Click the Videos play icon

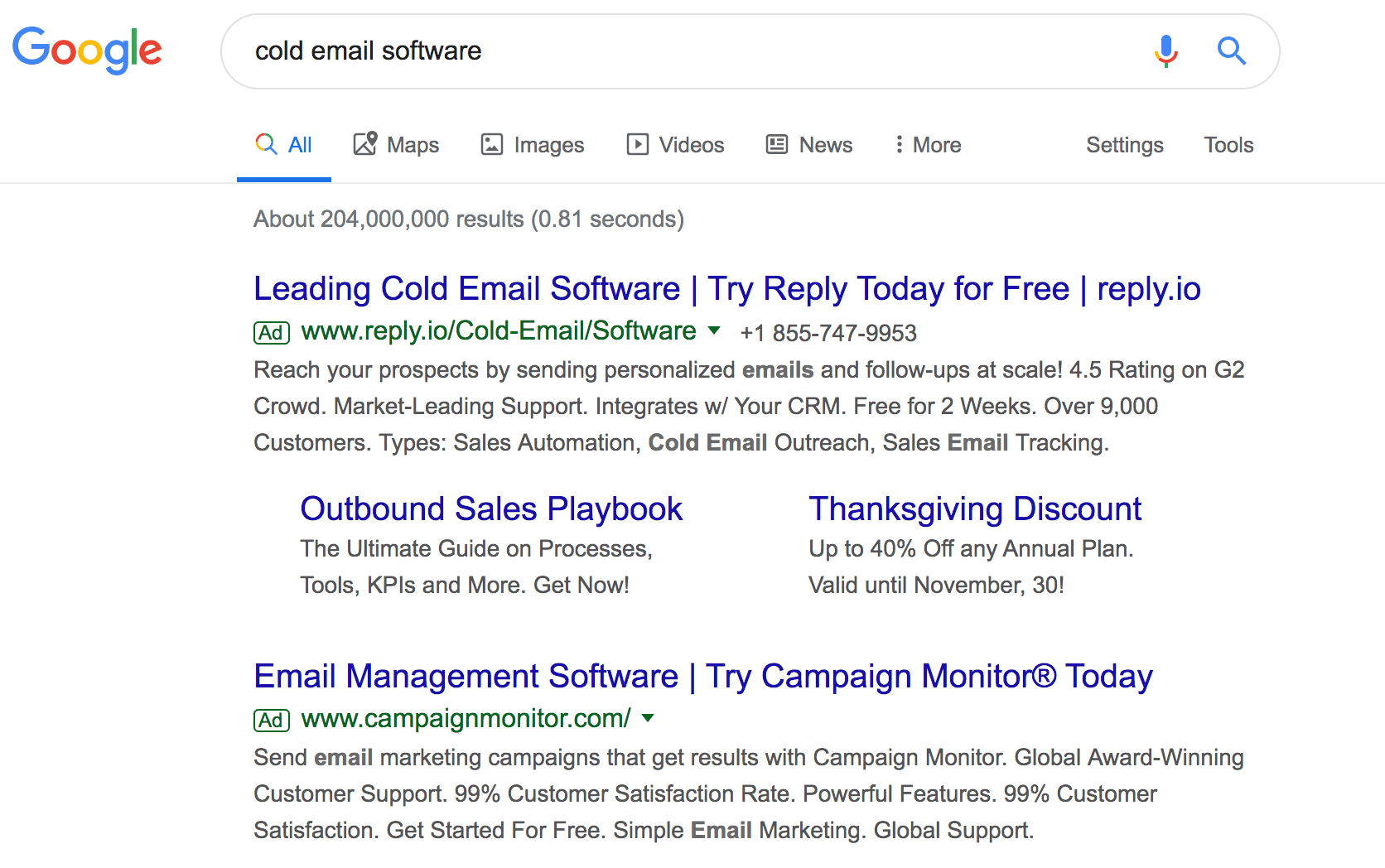[x=638, y=145]
